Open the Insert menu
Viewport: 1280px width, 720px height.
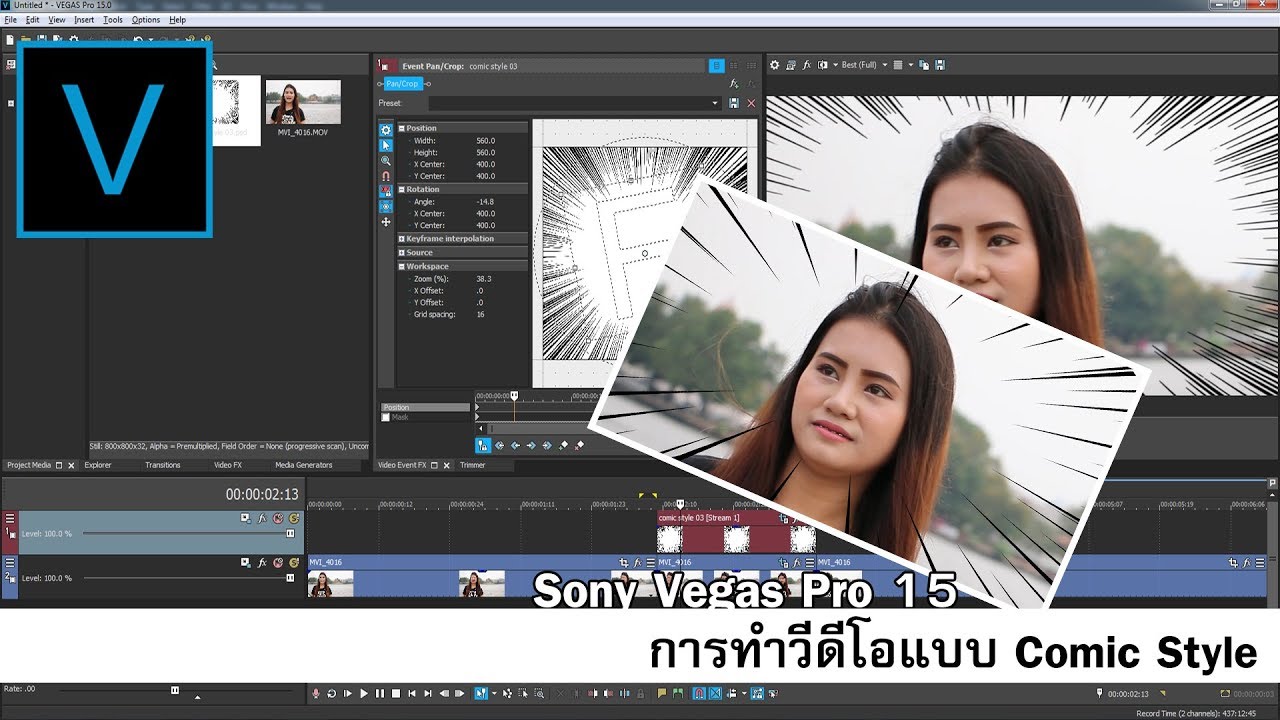pyautogui.click(x=84, y=20)
